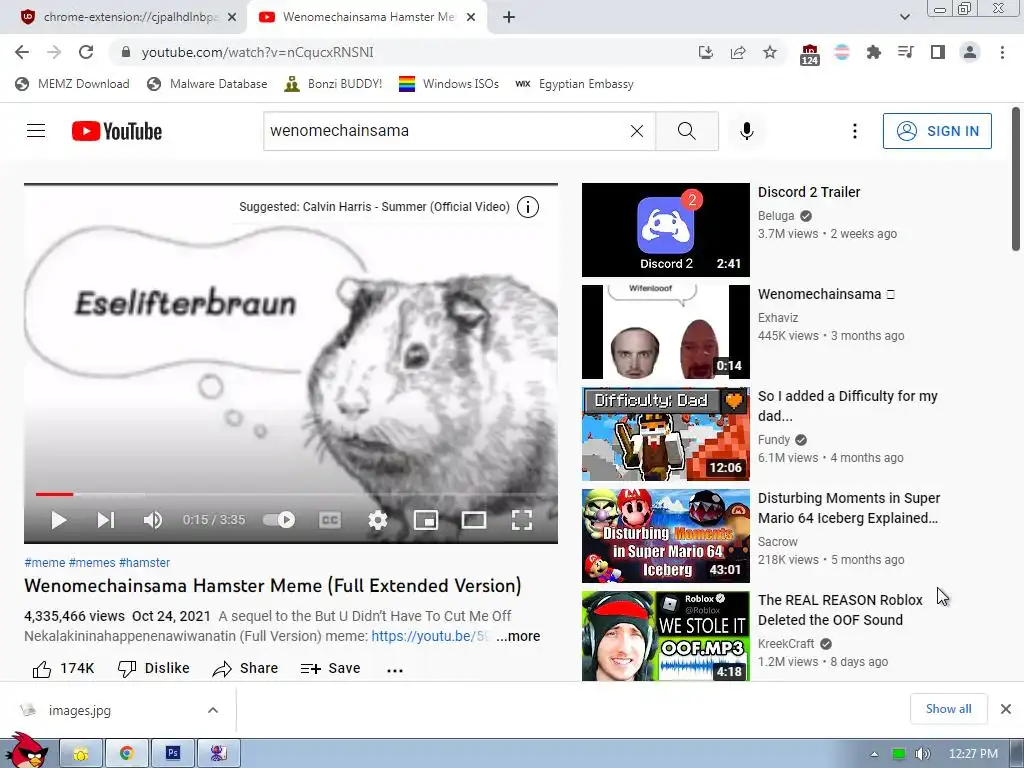Go to YouTube home via logo
The width and height of the screenshot is (1024, 768).
tap(117, 131)
